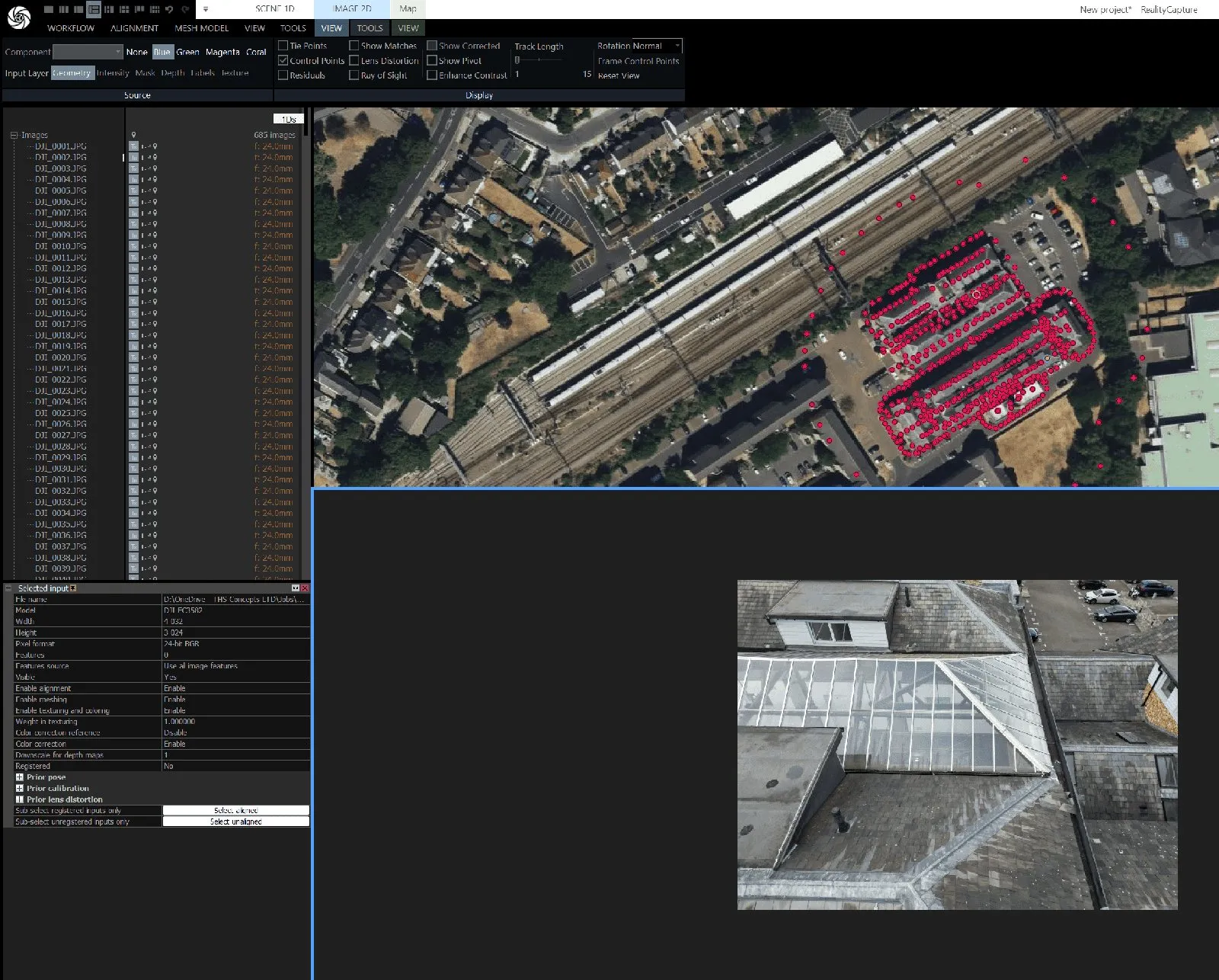Enable the Tie Points checkbox
Image resolution: width=1219 pixels, height=980 pixels.
tap(283, 46)
